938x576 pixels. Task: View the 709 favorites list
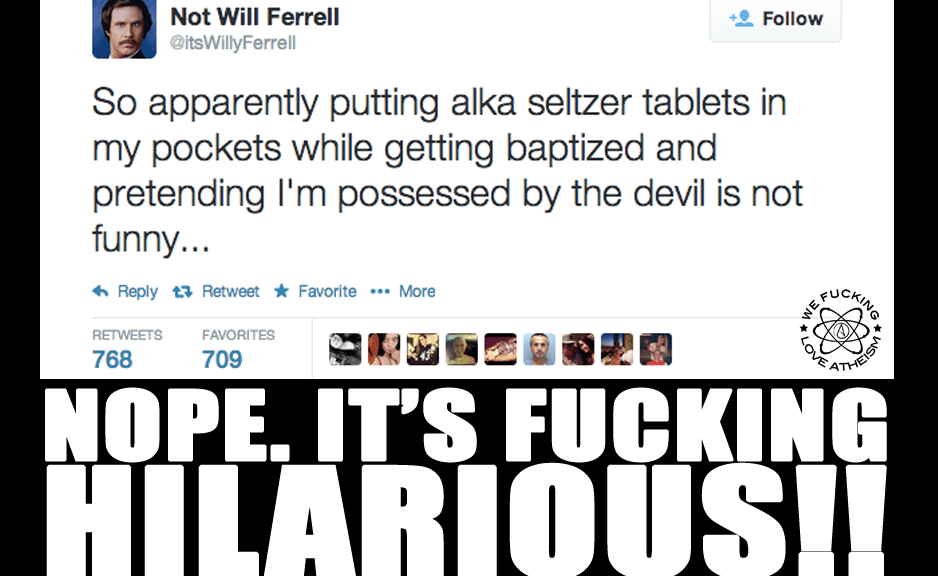pos(222,359)
